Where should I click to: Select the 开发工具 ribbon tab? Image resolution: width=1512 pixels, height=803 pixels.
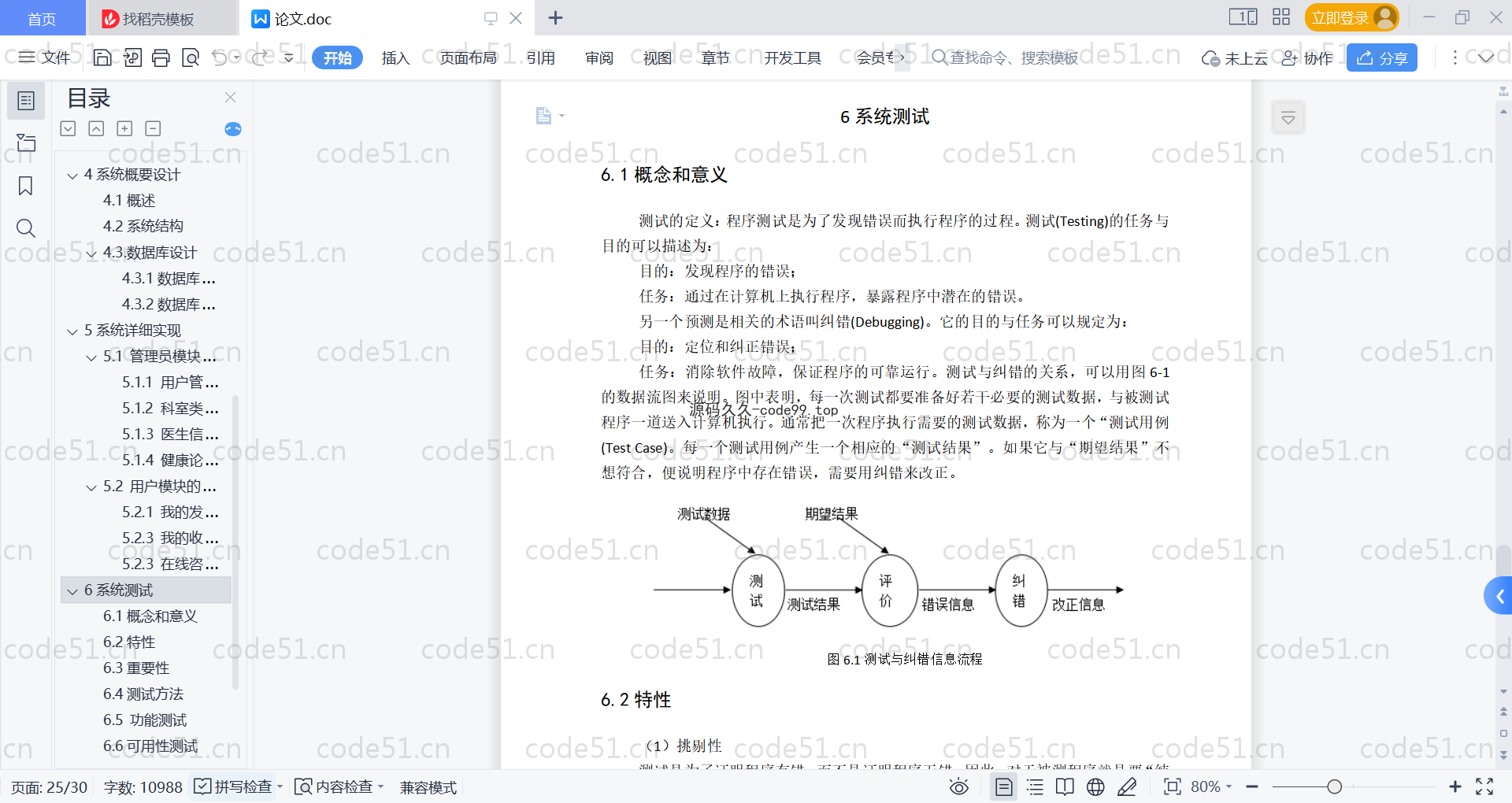[x=792, y=57]
